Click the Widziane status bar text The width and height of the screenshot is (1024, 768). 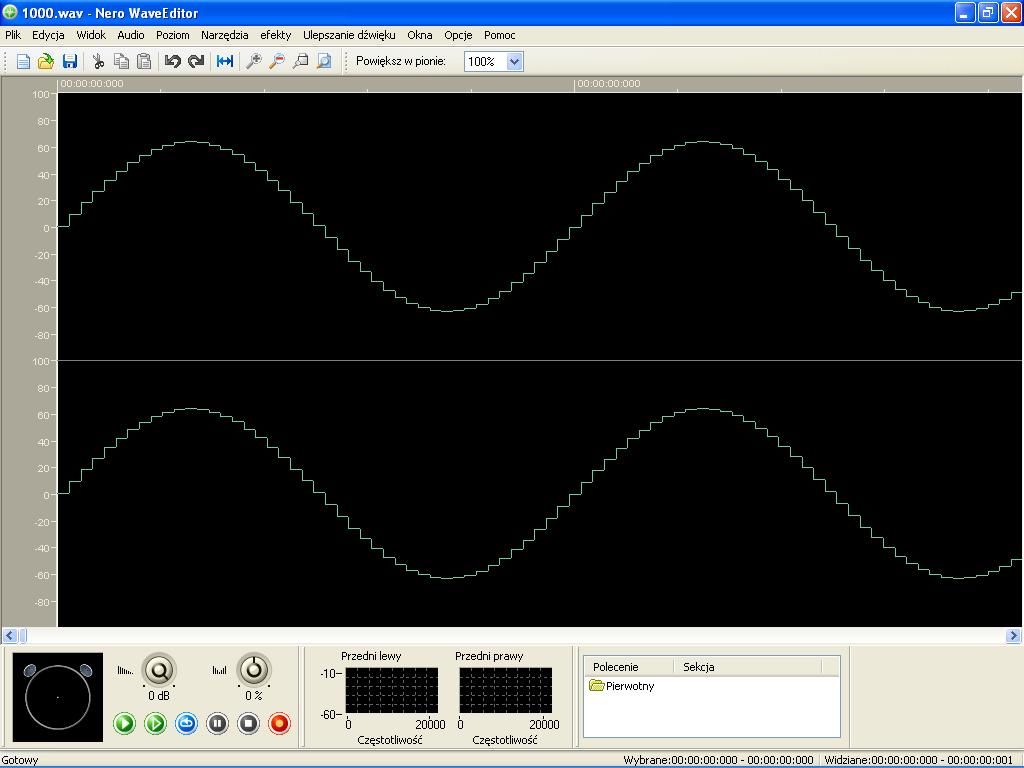pos(919,760)
